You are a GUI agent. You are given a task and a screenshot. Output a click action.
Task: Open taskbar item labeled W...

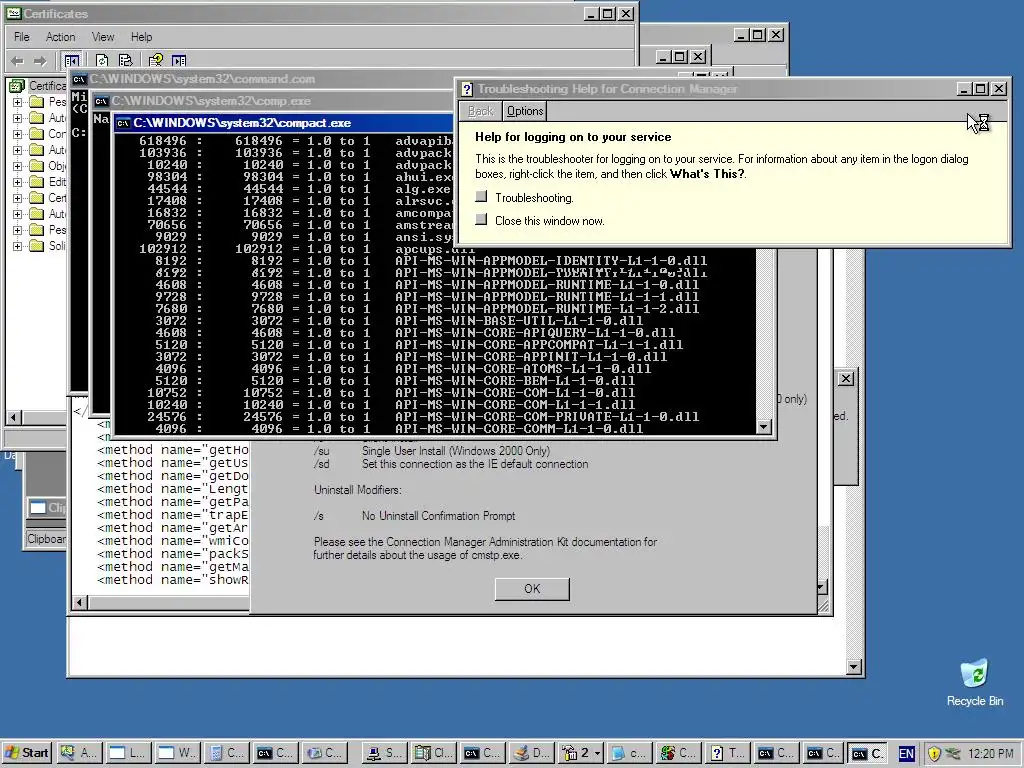[x=178, y=753]
